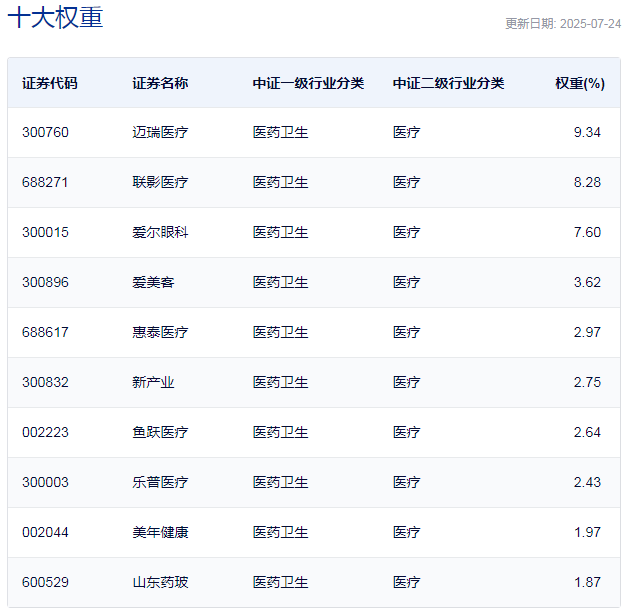The width and height of the screenshot is (629, 613).
Task: Click weight value 2.75
Action: tap(587, 382)
